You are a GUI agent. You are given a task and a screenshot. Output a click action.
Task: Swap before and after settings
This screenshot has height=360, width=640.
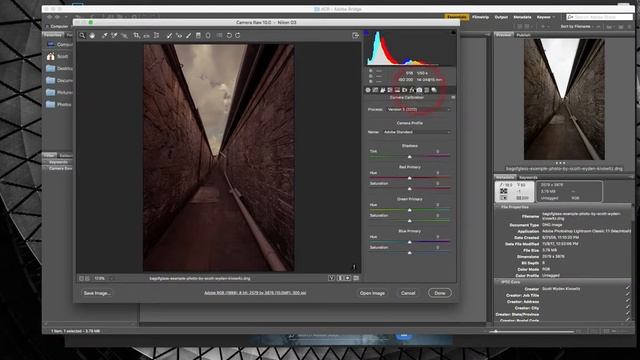[340, 278]
